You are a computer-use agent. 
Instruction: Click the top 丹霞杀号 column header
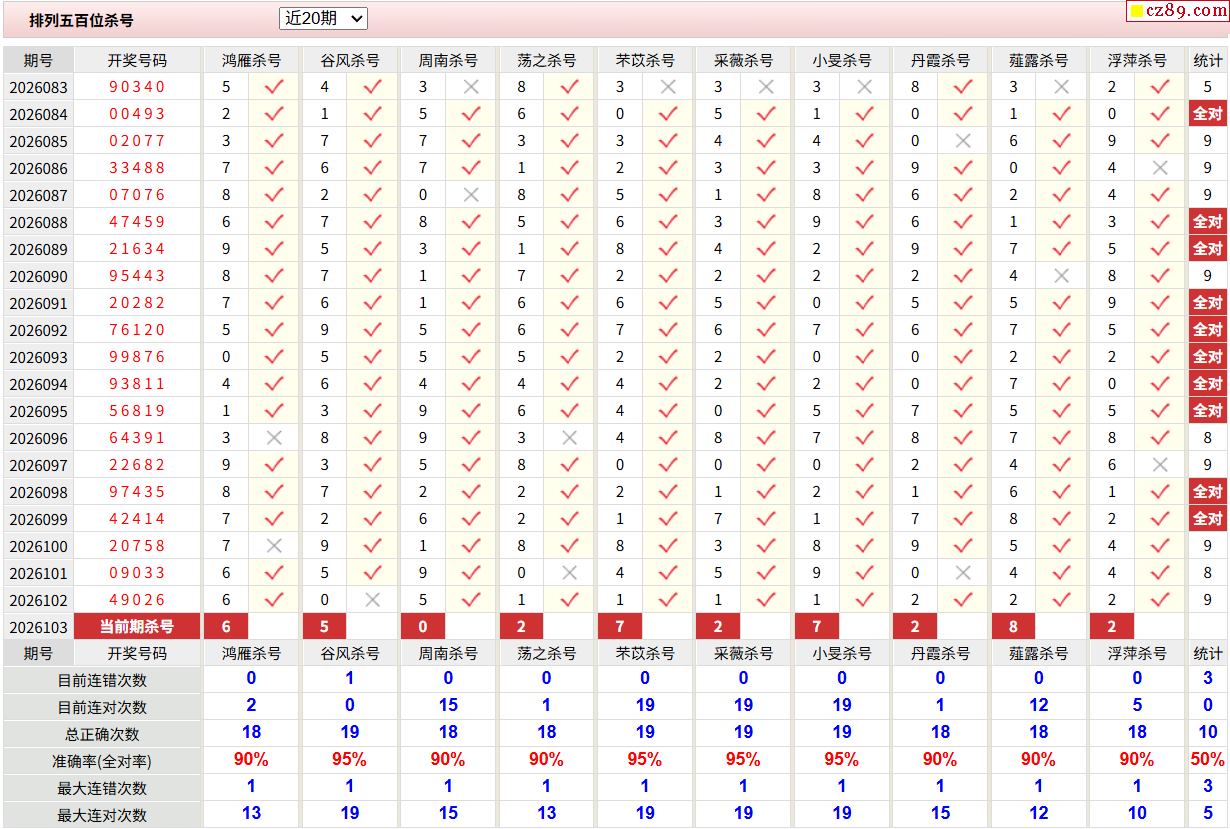[x=940, y=61]
